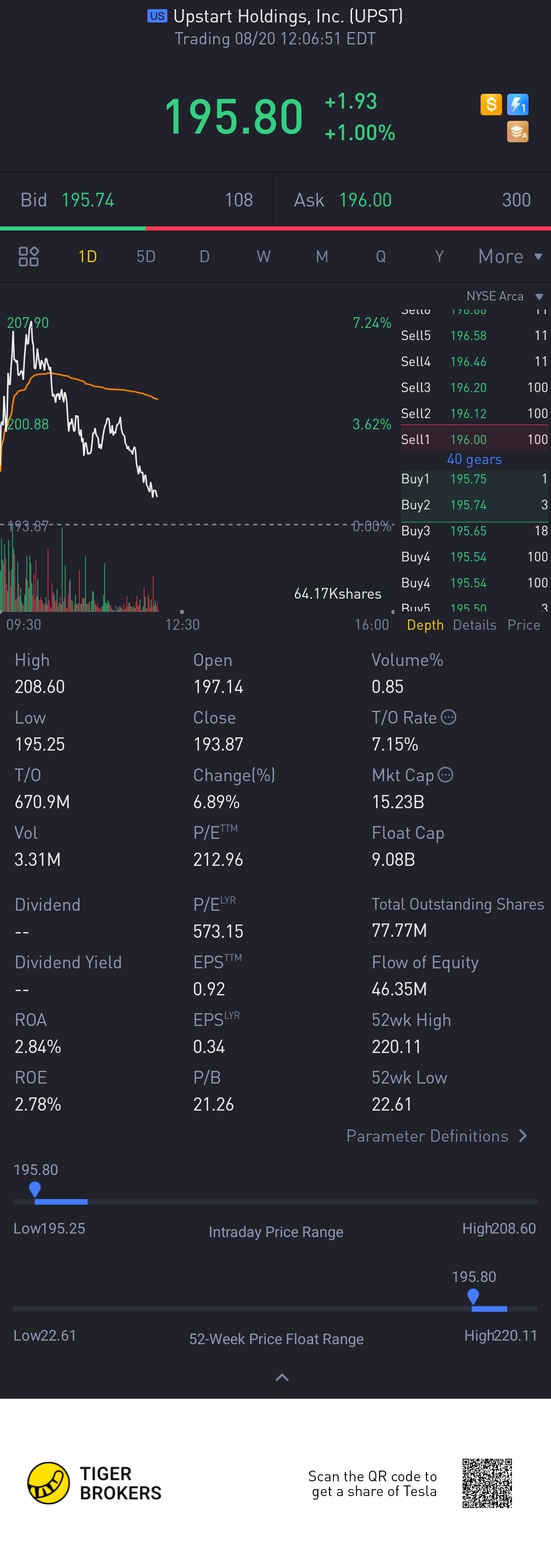This screenshot has height=1568, width=551.
Task: Tap the Sell4 196.46 order row
Action: tap(474, 362)
